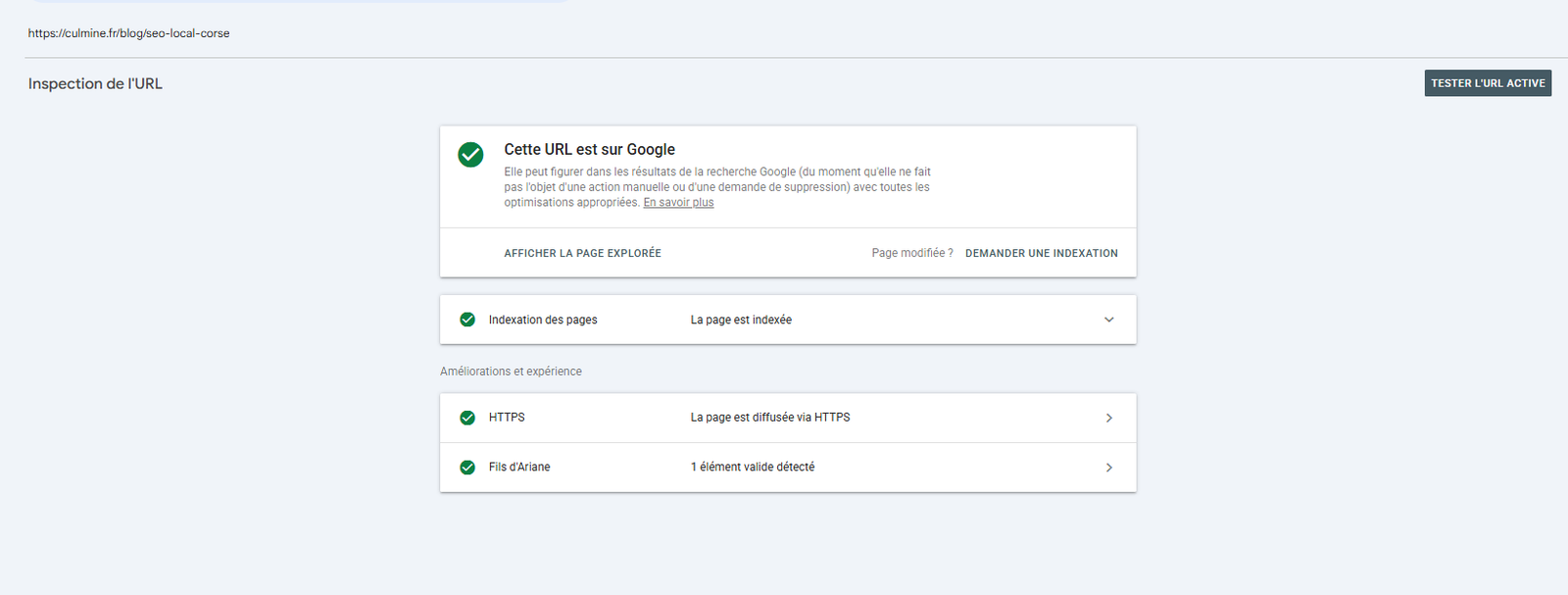Viewport: 1568px width, 595px height.
Task: Click the Améliorations et expérience section label
Action: 511,372
